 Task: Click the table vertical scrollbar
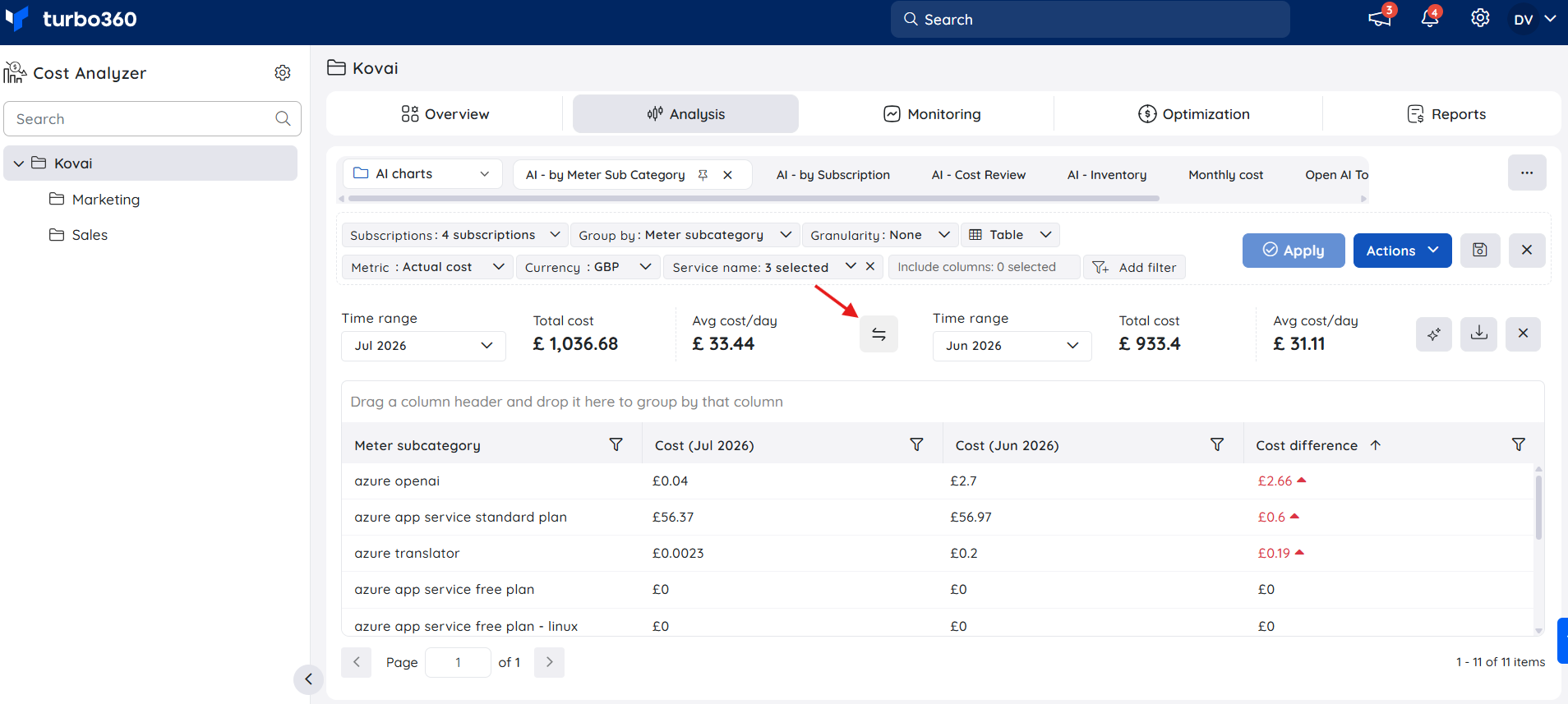1538,508
